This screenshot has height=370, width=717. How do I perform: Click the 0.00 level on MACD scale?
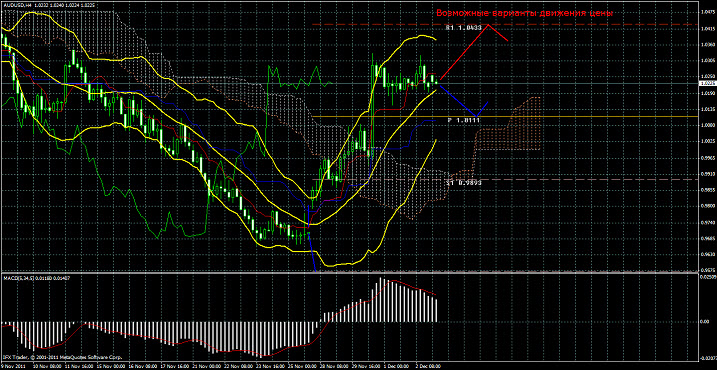[705, 322]
